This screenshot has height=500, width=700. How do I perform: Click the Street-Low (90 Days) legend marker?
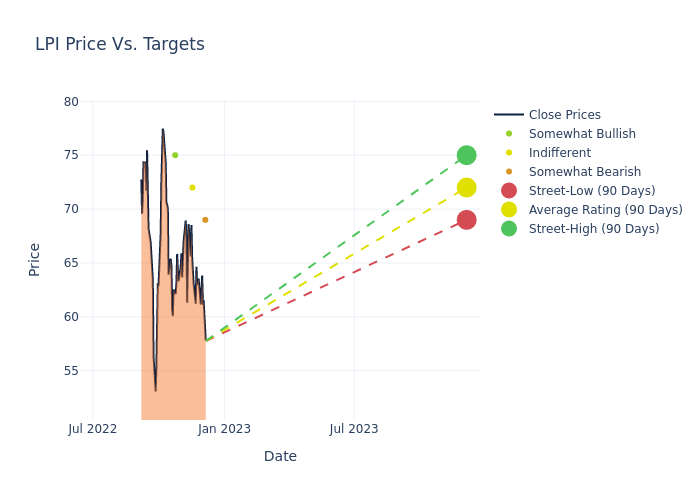pos(509,191)
